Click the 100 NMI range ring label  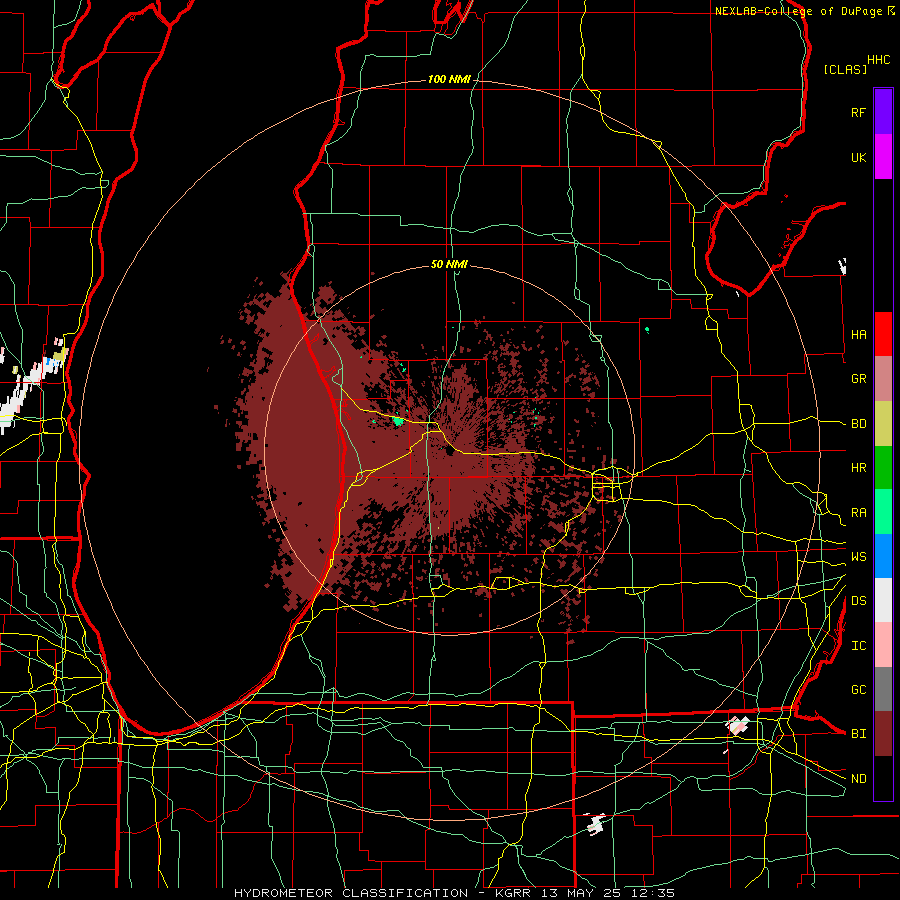[x=449, y=79]
